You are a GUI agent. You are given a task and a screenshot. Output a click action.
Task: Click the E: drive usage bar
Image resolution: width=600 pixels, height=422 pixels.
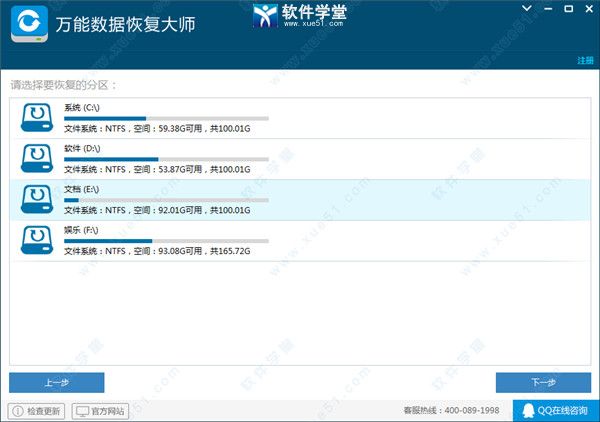(165, 200)
